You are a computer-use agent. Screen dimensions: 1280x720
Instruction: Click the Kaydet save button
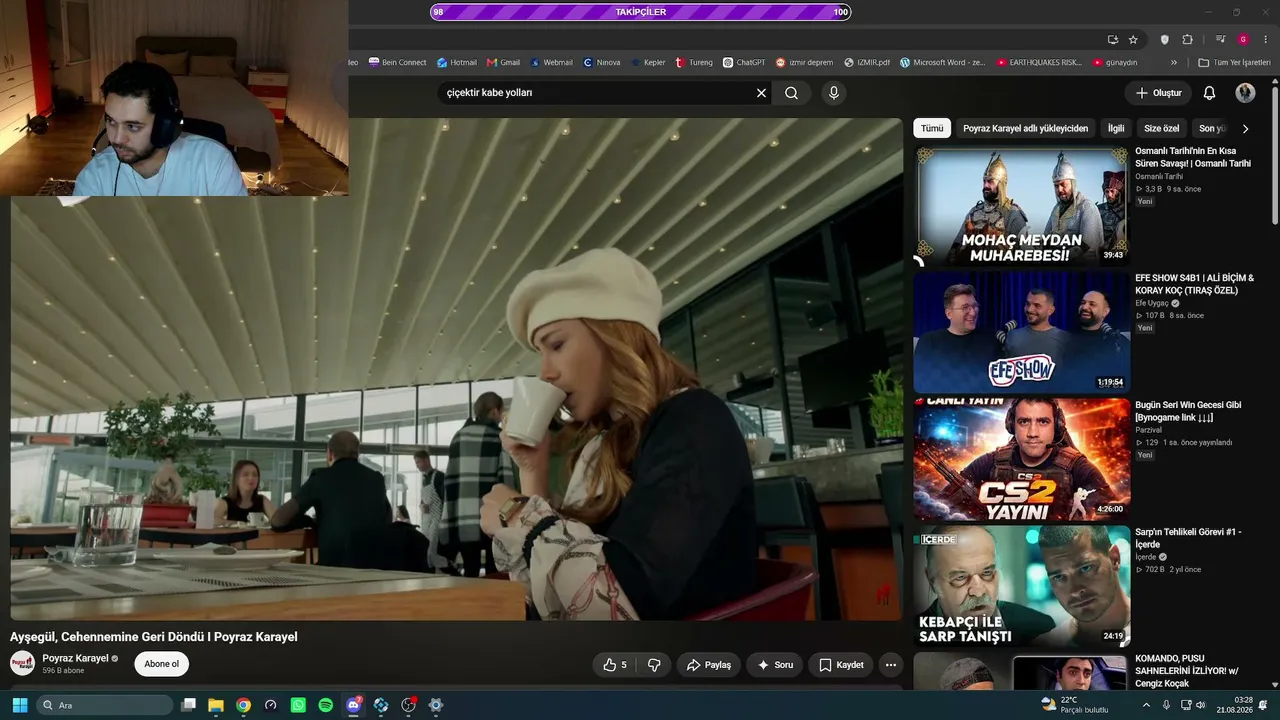click(841, 665)
